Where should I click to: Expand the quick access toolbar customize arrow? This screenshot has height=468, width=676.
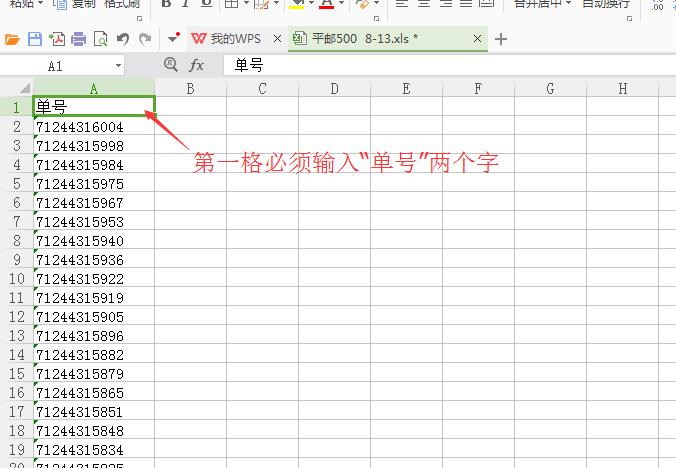coord(174,40)
